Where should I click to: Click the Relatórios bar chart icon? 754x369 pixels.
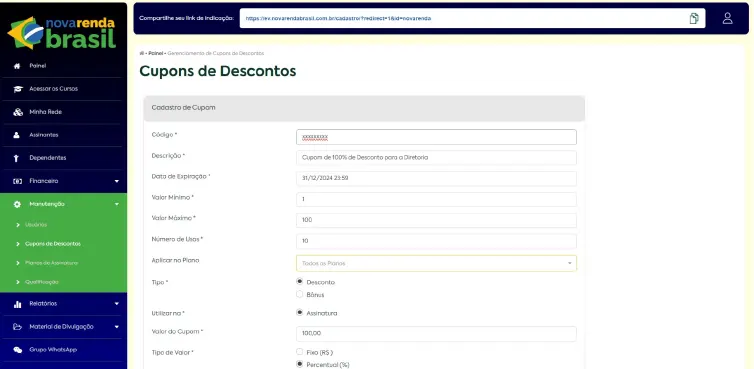[x=18, y=304]
